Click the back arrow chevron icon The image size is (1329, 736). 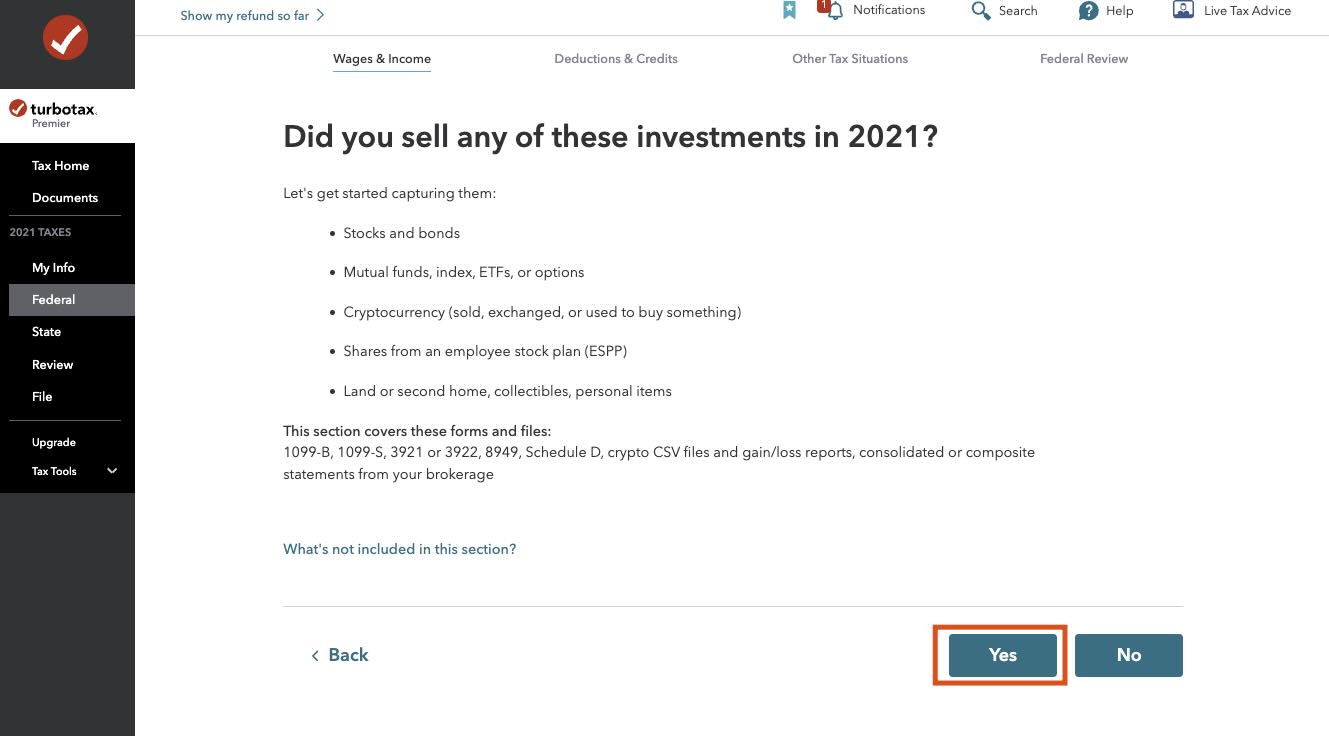tap(315, 655)
